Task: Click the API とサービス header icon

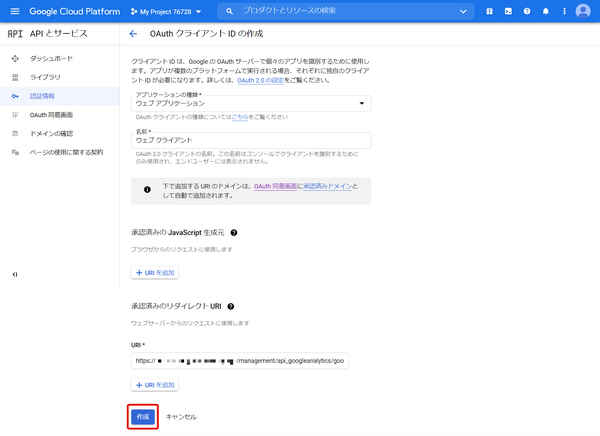Action: click(15, 34)
